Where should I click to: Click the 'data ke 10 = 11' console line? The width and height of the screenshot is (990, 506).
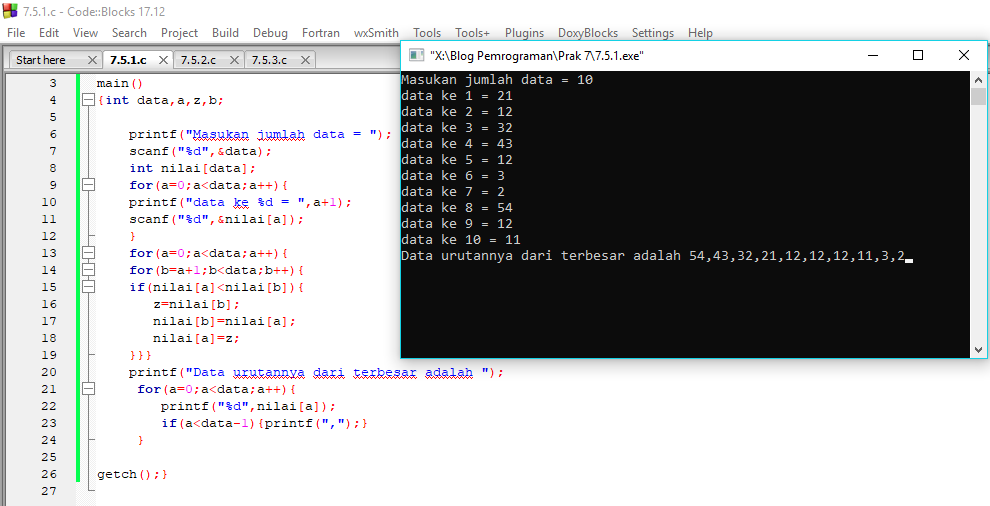[461, 240]
